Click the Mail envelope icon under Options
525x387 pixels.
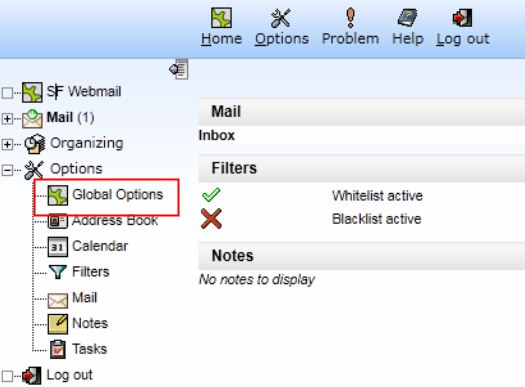[58, 300]
